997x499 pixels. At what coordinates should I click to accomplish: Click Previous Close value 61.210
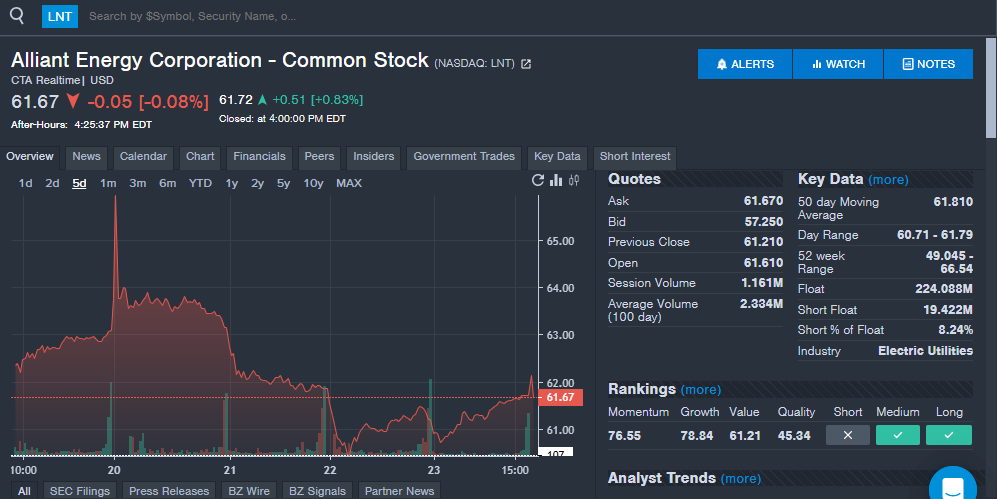(x=763, y=242)
